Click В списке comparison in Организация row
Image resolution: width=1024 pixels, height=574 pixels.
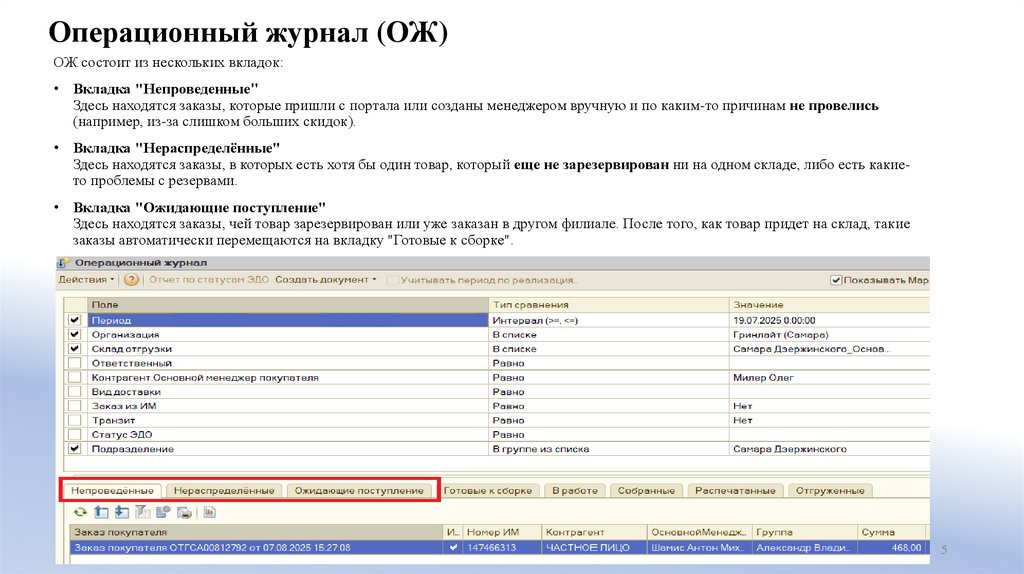coord(609,334)
